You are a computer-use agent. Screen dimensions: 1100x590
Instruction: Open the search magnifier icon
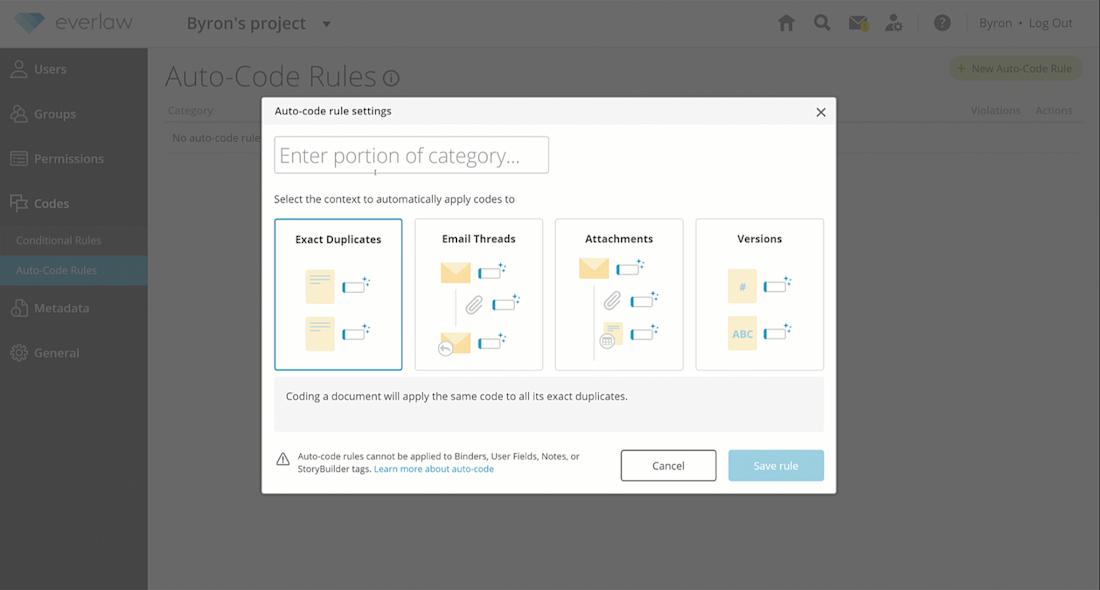[x=822, y=23]
